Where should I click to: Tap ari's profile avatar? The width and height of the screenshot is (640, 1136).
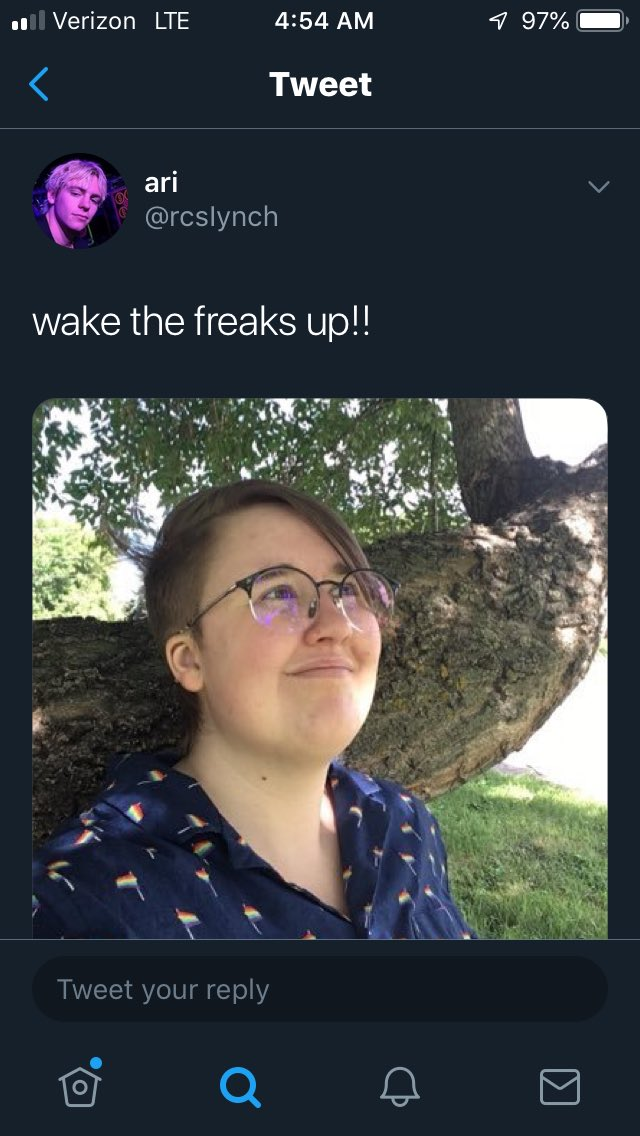[x=80, y=201]
